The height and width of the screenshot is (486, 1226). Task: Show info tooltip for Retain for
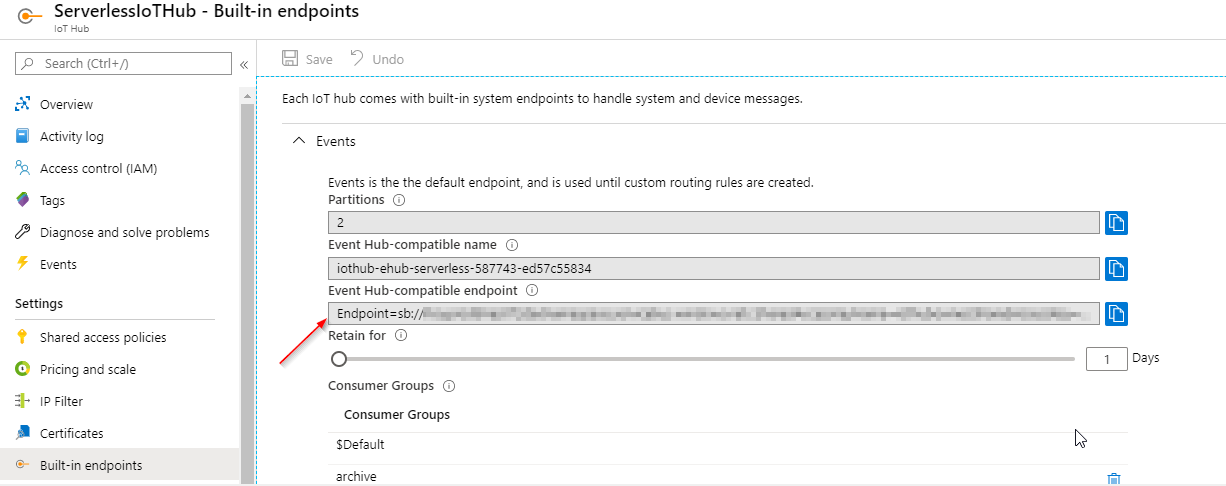click(401, 336)
